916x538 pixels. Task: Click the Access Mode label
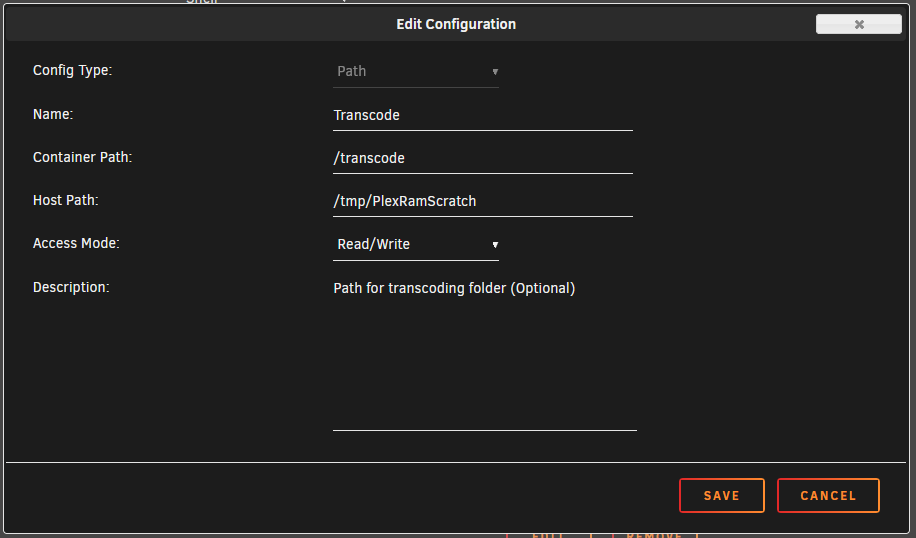point(76,243)
